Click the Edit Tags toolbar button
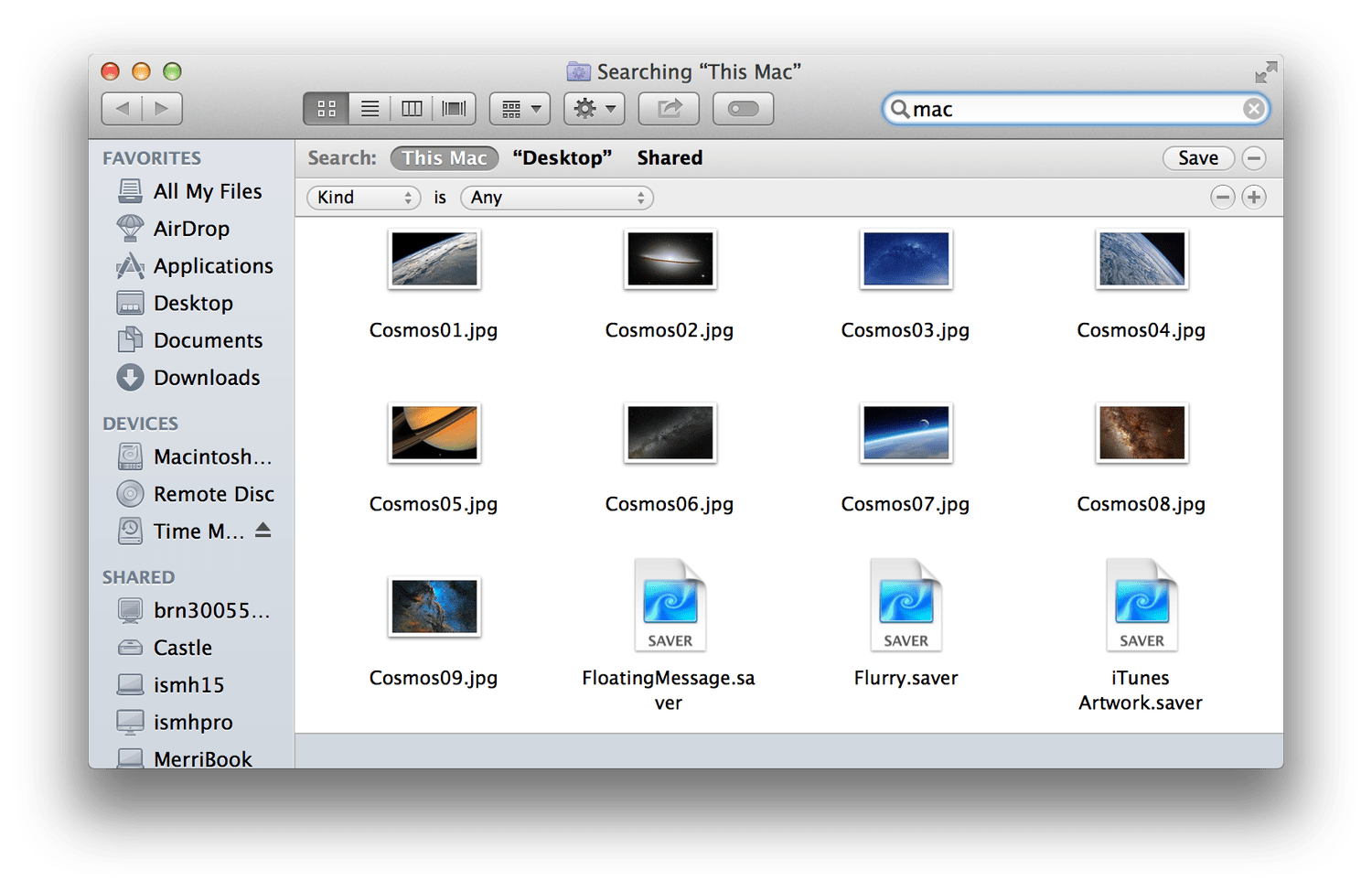This screenshot has width=1372, height=891. click(x=743, y=109)
